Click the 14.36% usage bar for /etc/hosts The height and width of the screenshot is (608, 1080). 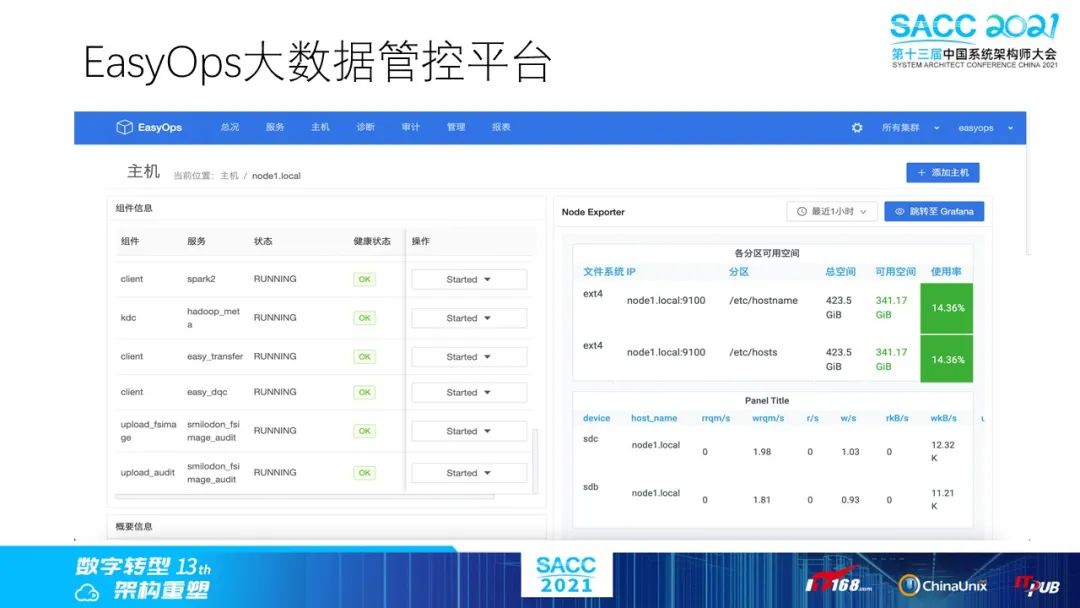click(947, 359)
